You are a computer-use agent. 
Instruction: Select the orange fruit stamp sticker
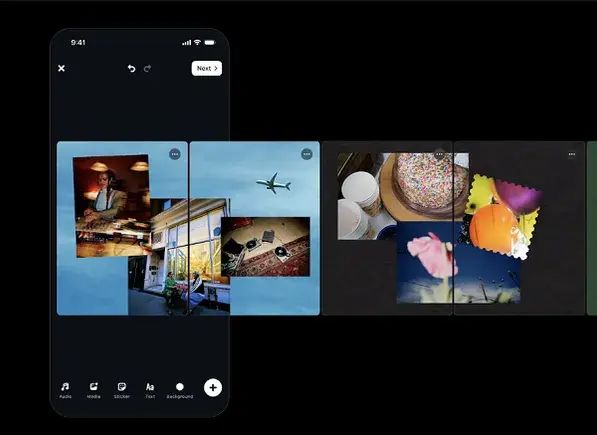(x=502, y=217)
